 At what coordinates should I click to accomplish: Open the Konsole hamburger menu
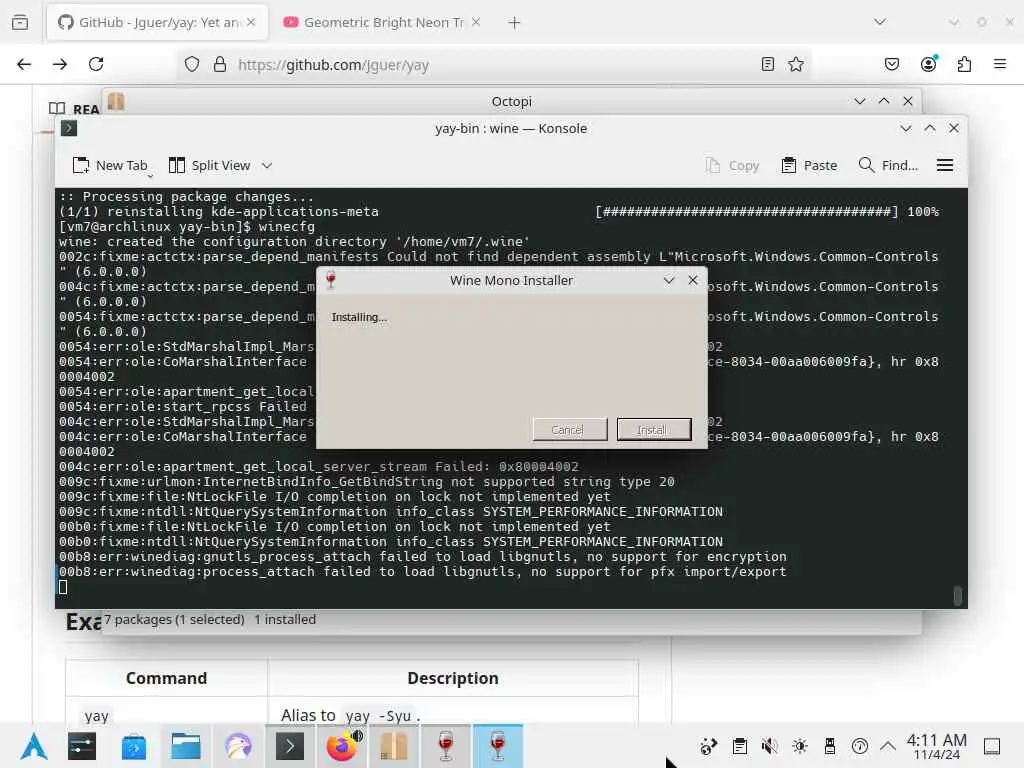point(945,165)
